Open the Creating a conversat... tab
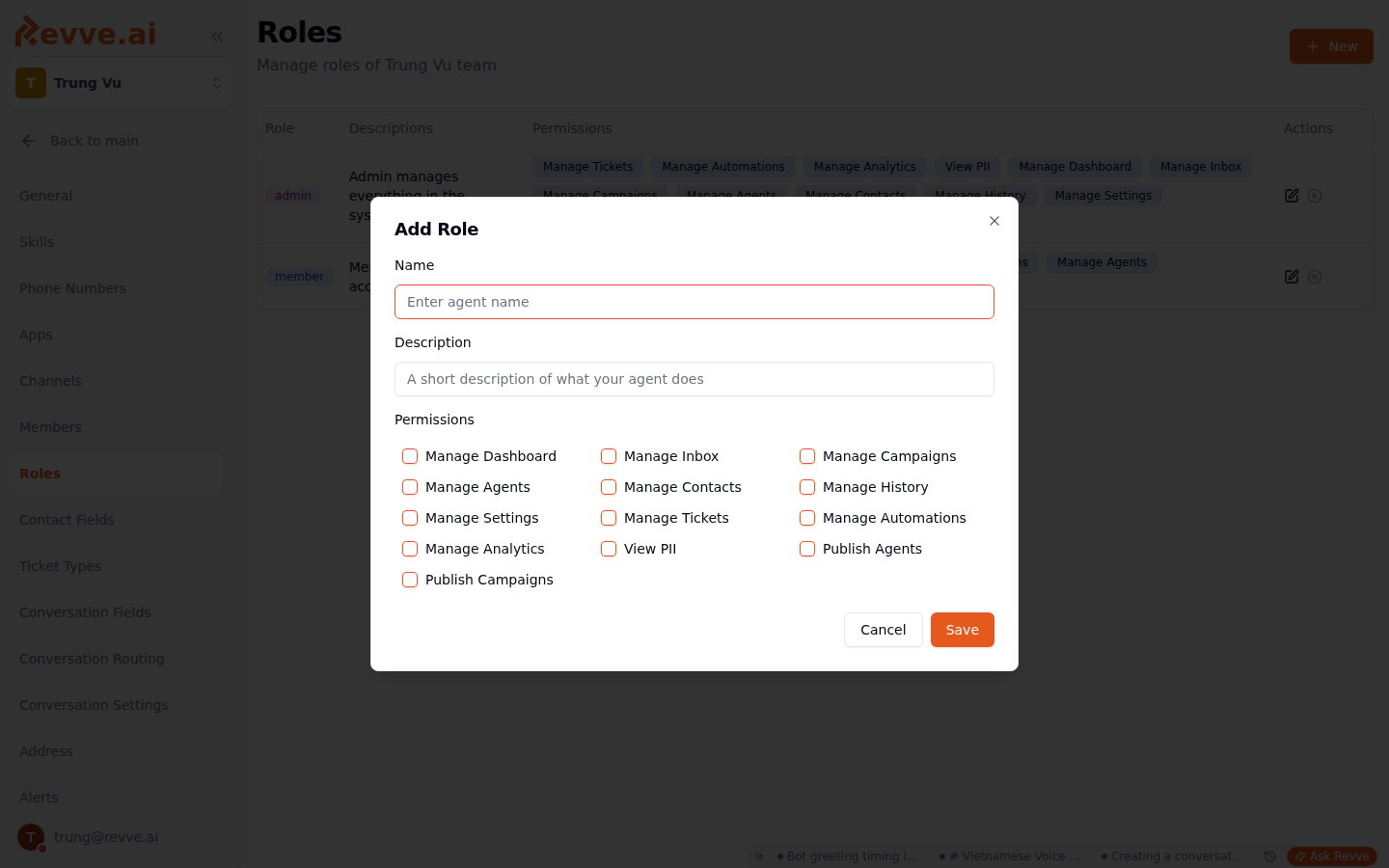The width and height of the screenshot is (1389, 868). pyautogui.click(x=1172, y=856)
